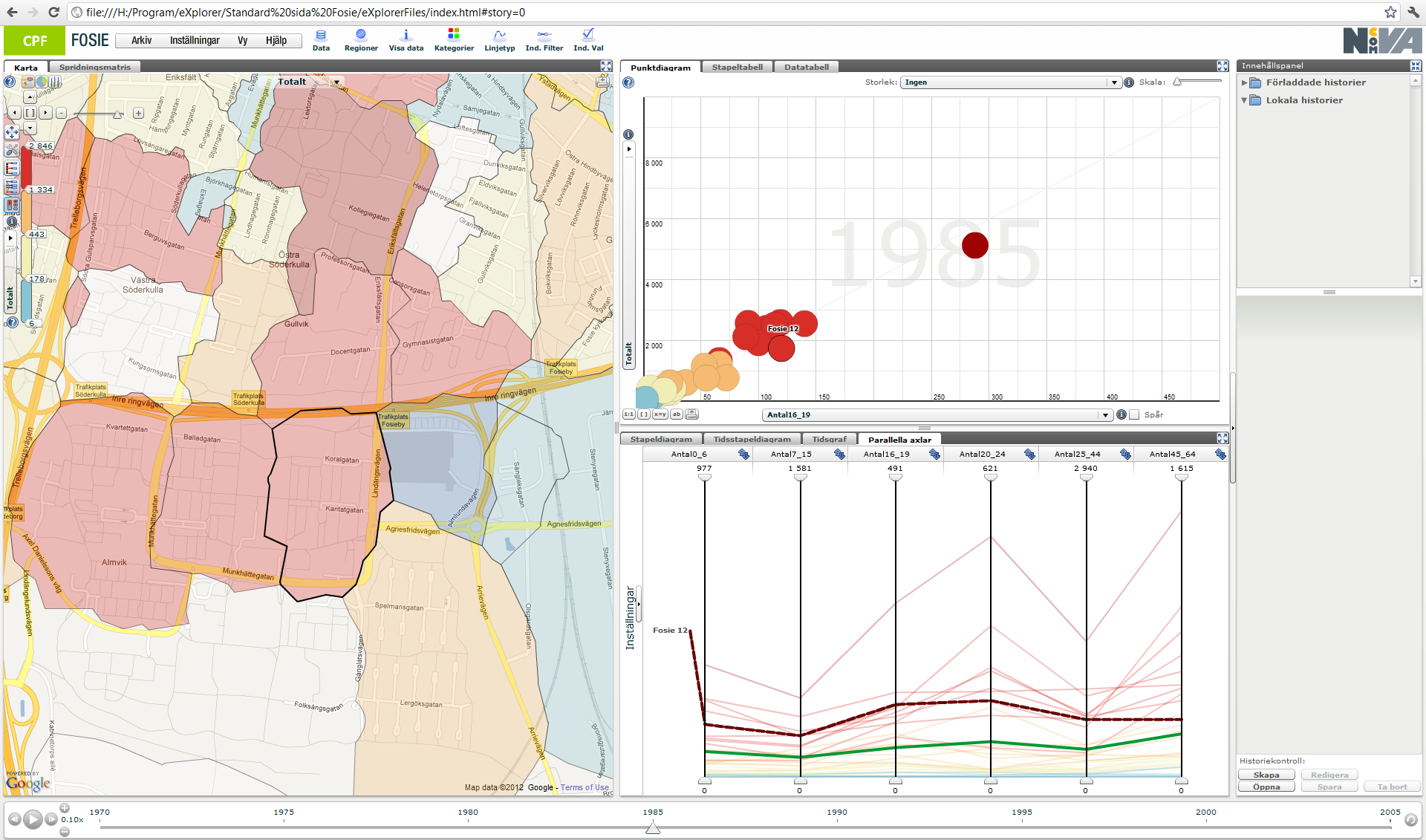
Task: Select the Linjetyp icon
Action: pyautogui.click(x=499, y=40)
